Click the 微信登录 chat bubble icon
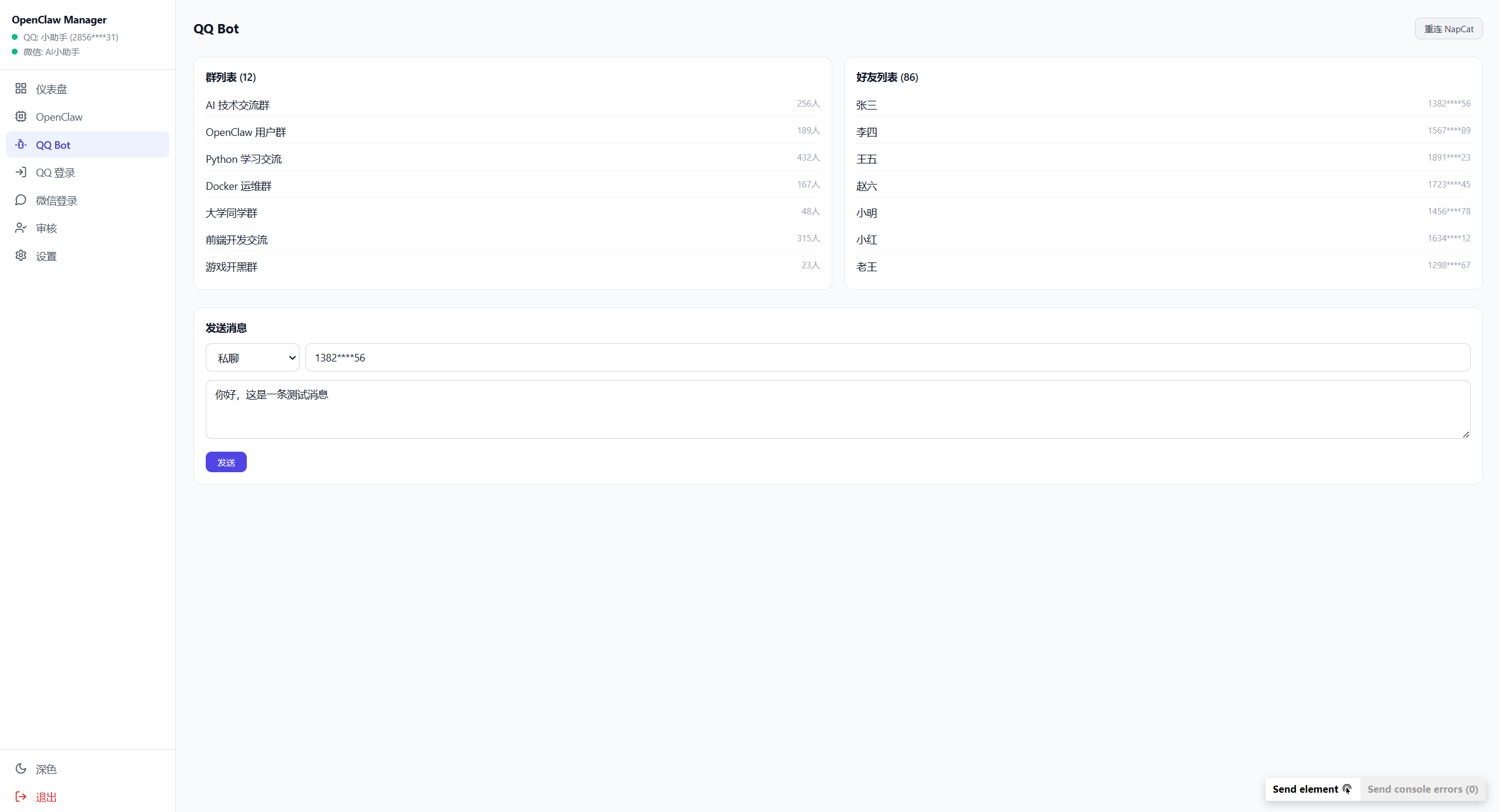 pos(21,200)
